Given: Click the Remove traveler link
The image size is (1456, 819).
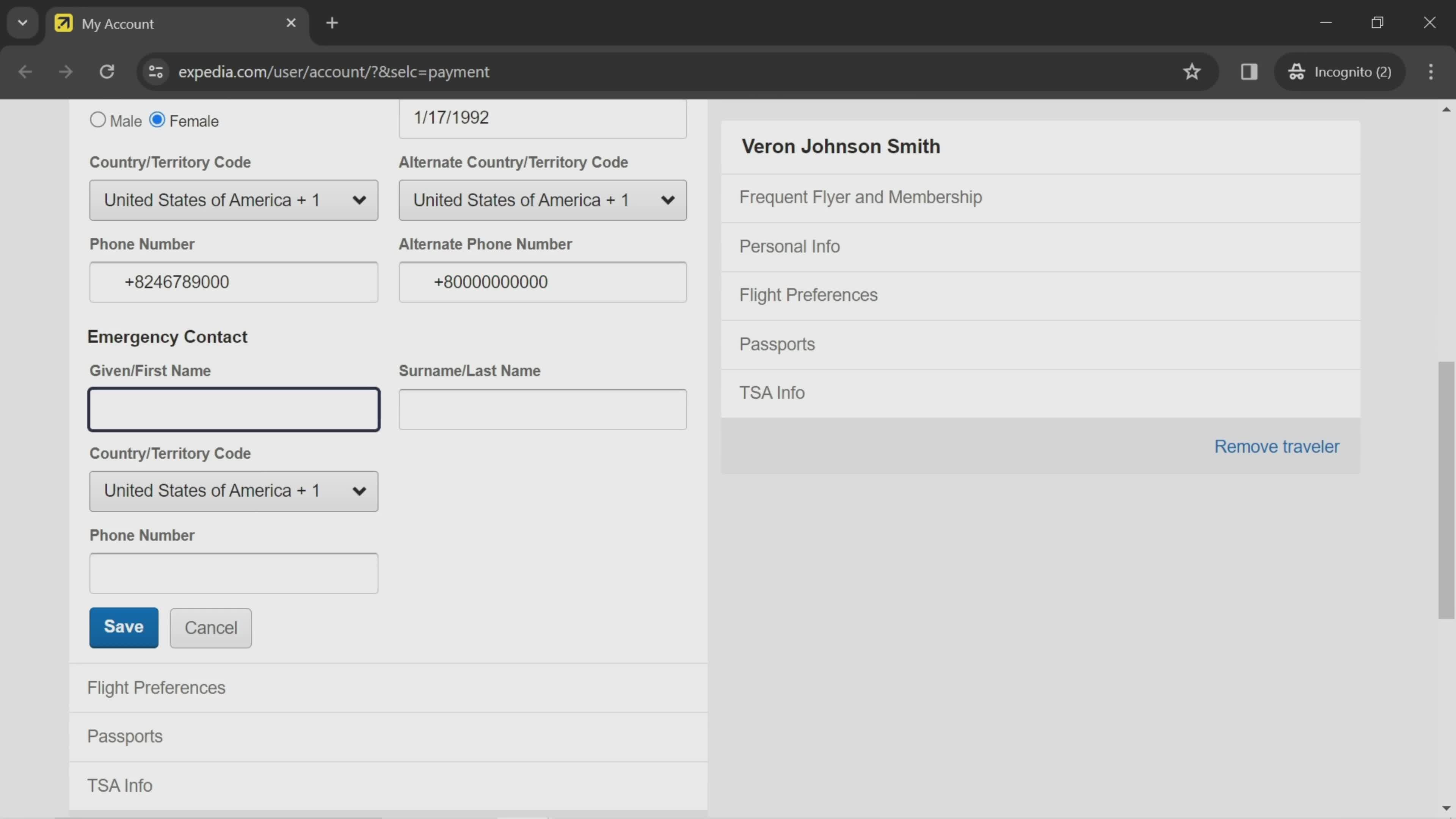Looking at the screenshot, I should tap(1277, 446).
